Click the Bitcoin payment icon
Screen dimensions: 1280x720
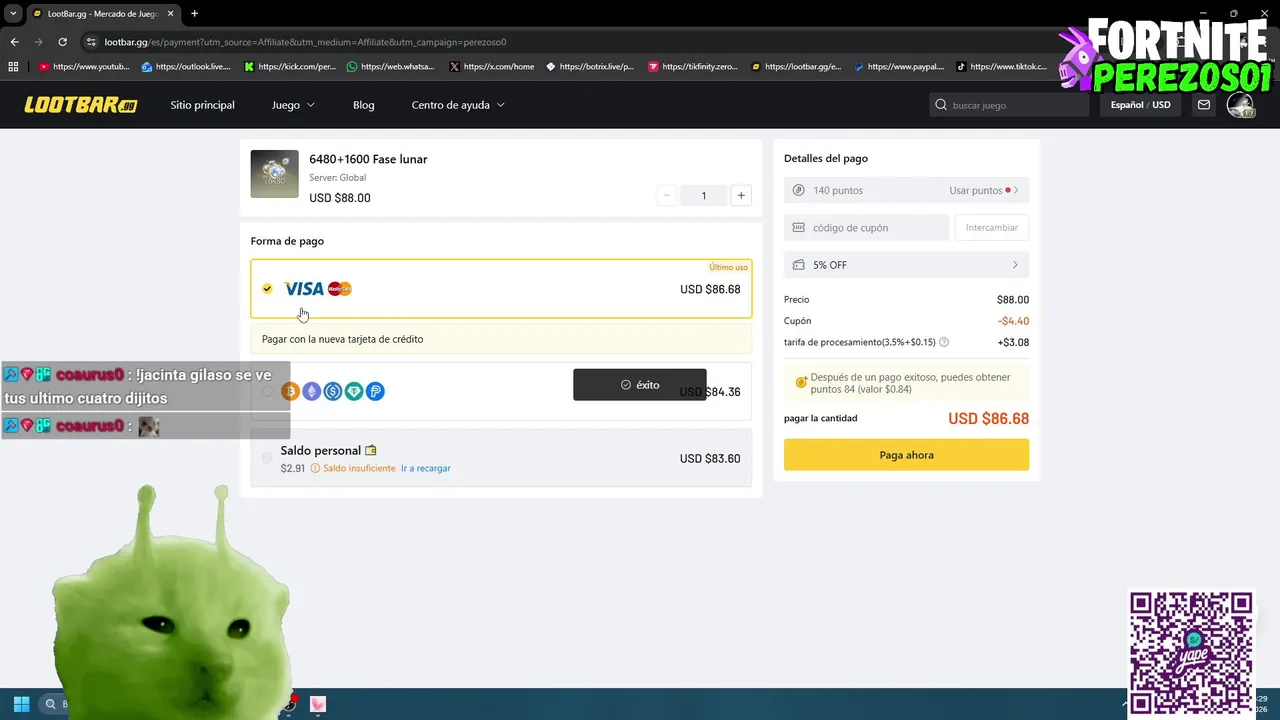[x=290, y=392]
